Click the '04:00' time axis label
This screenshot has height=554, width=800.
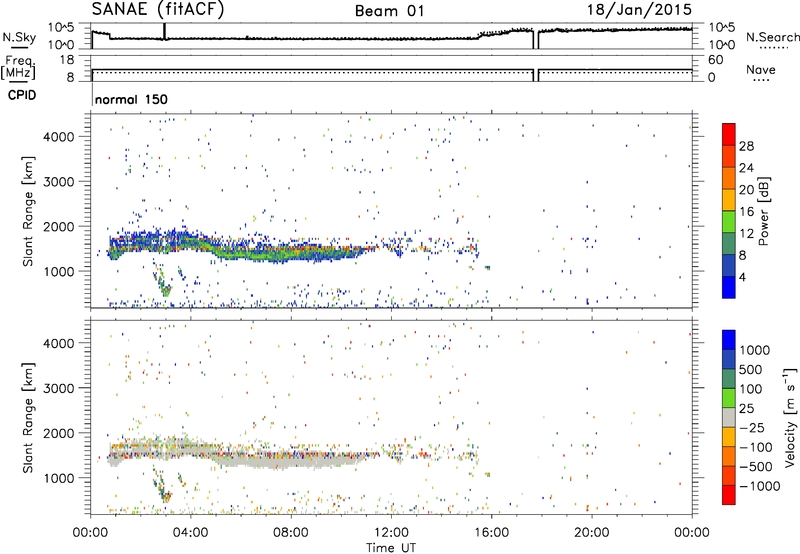191,533
